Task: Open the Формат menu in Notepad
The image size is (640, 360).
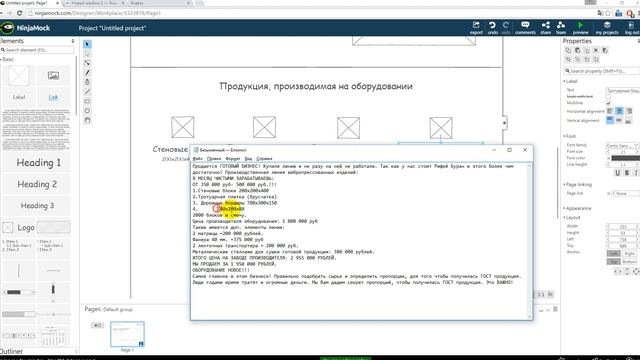Action: coord(233,158)
